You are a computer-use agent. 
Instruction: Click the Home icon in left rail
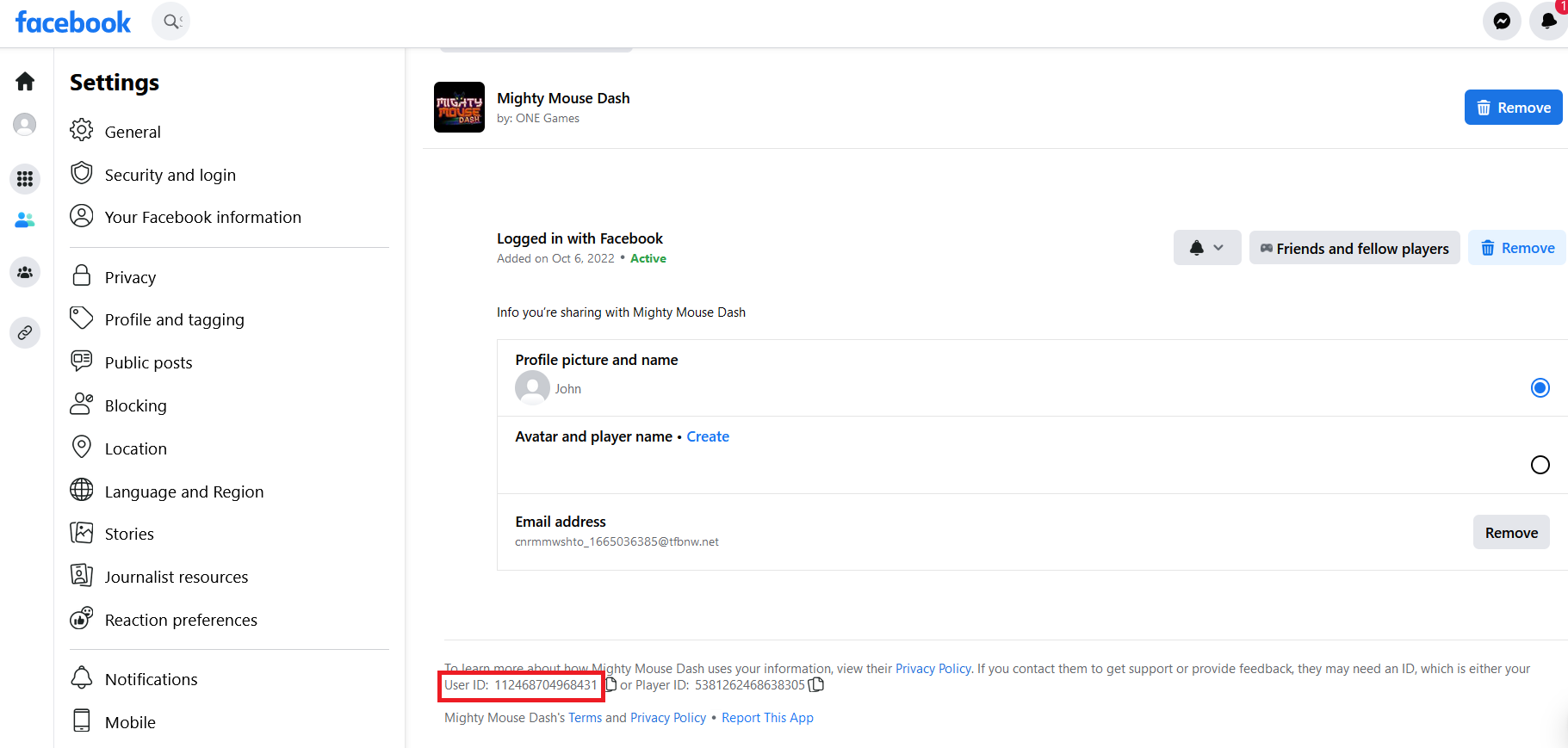point(25,82)
